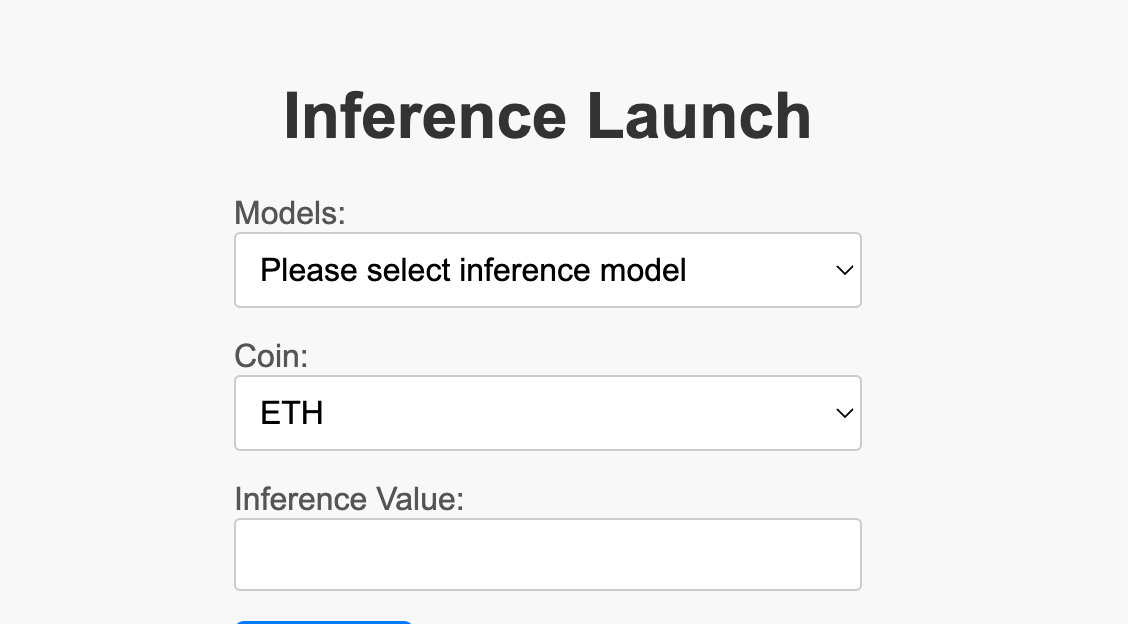Expand the Coin dropdown showing ETH
This screenshot has width=1128, height=624.
[x=547, y=413]
